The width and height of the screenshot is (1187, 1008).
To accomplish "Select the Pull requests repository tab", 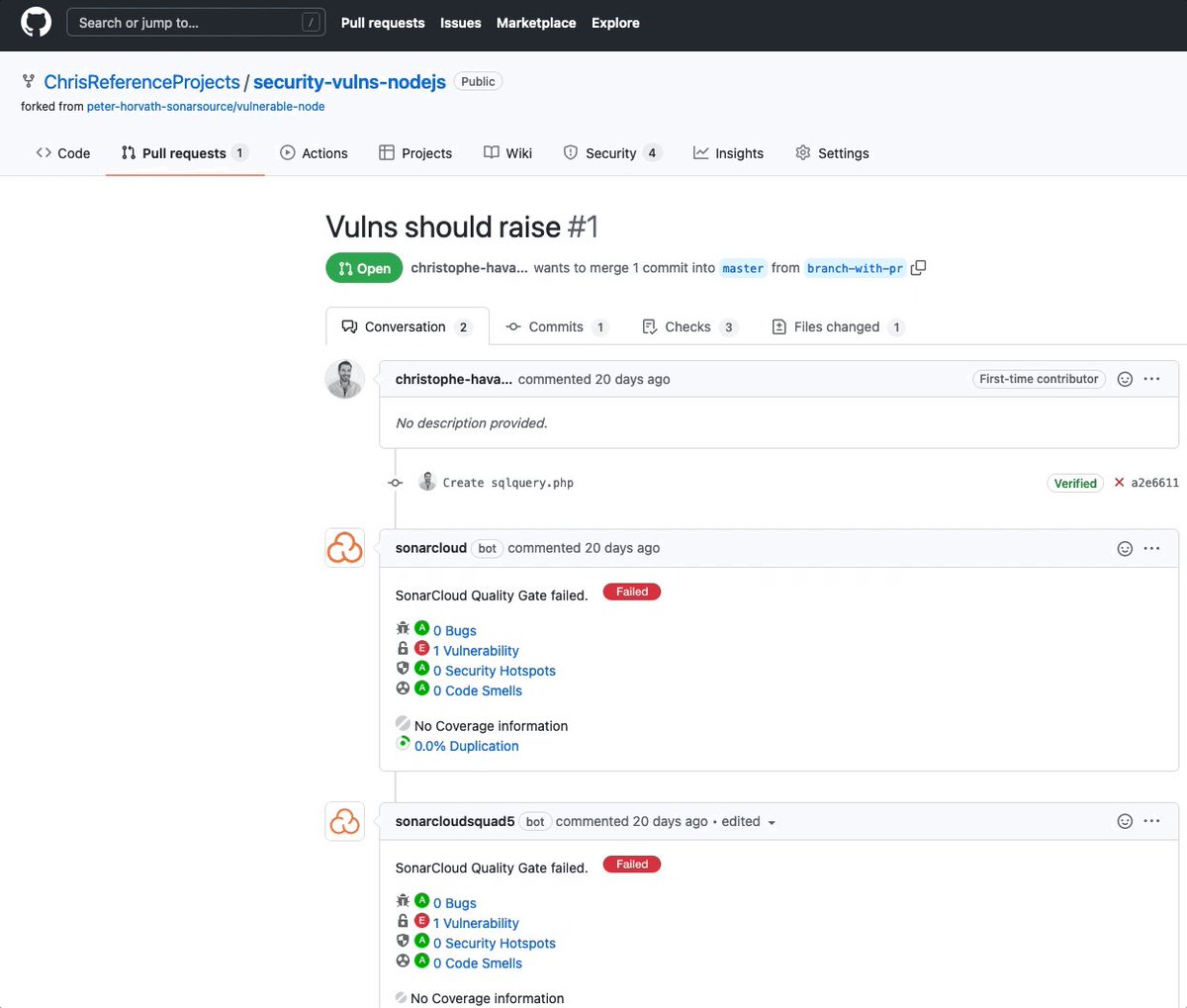I will coord(185,153).
